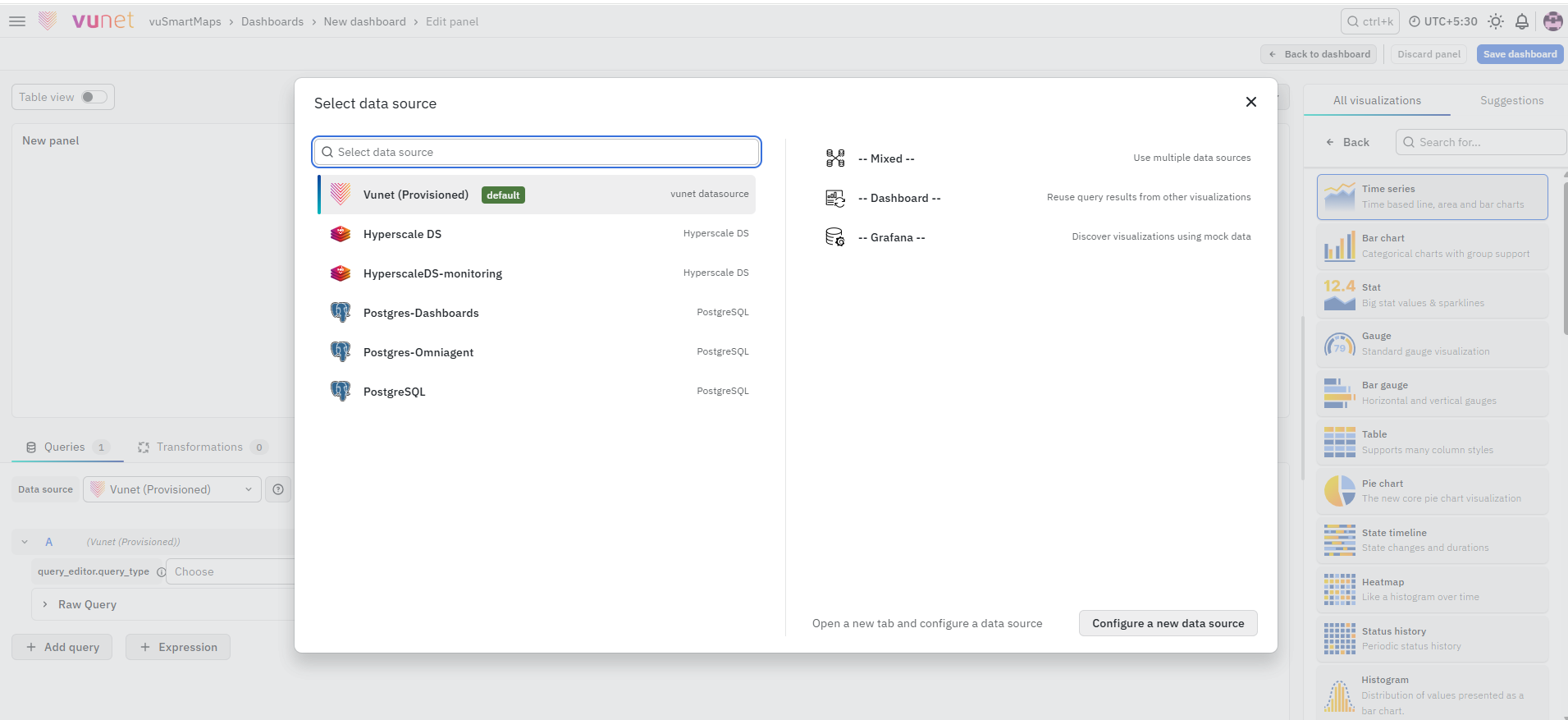Switch to the Queries tab
1568x720 pixels.
coord(67,447)
